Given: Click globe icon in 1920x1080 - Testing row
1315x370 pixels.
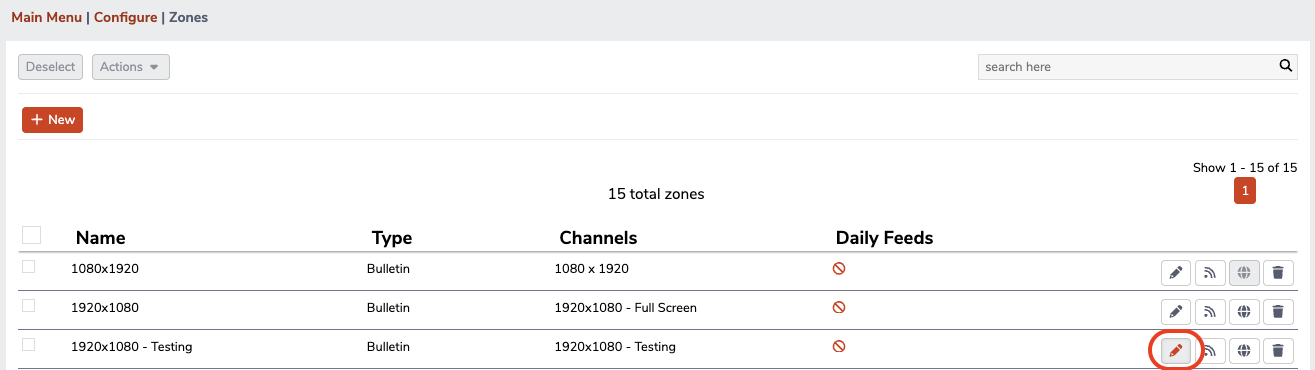Looking at the screenshot, I should (1244, 350).
